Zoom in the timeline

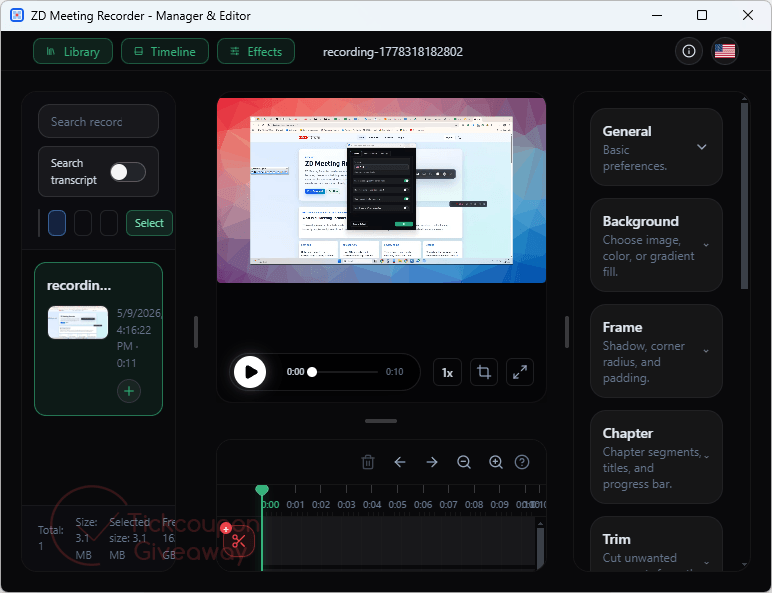[x=495, y=462]
